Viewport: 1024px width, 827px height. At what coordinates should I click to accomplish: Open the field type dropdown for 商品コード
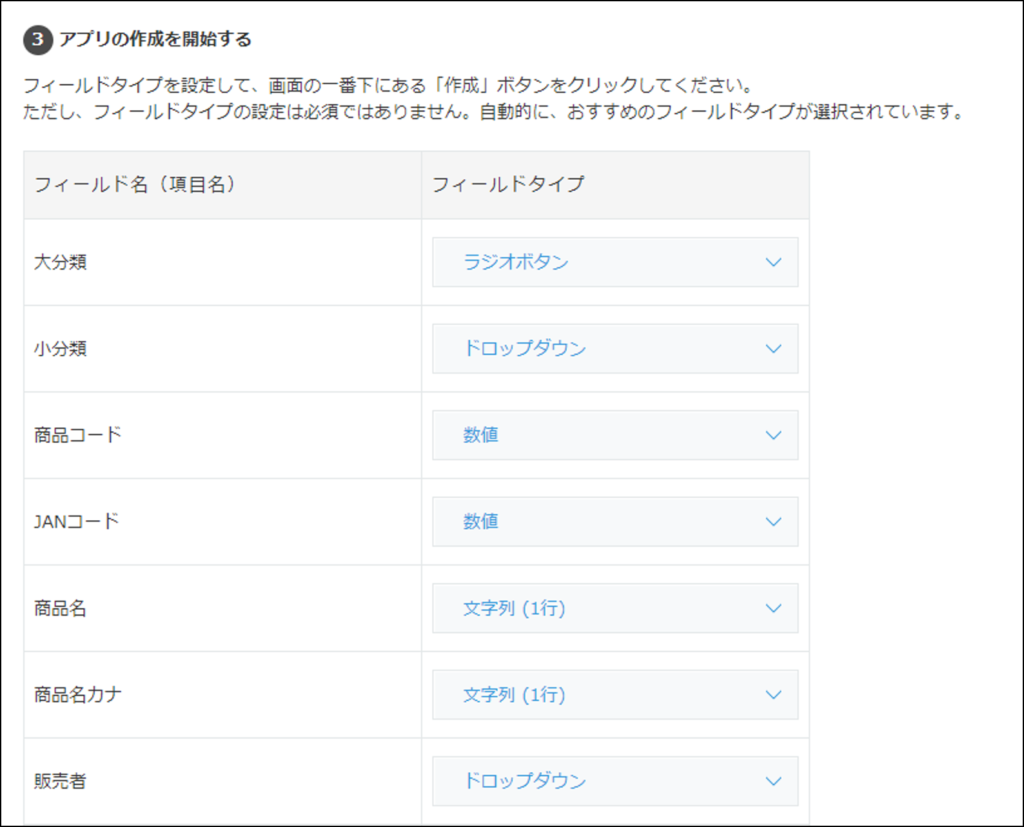click(615, 435)
